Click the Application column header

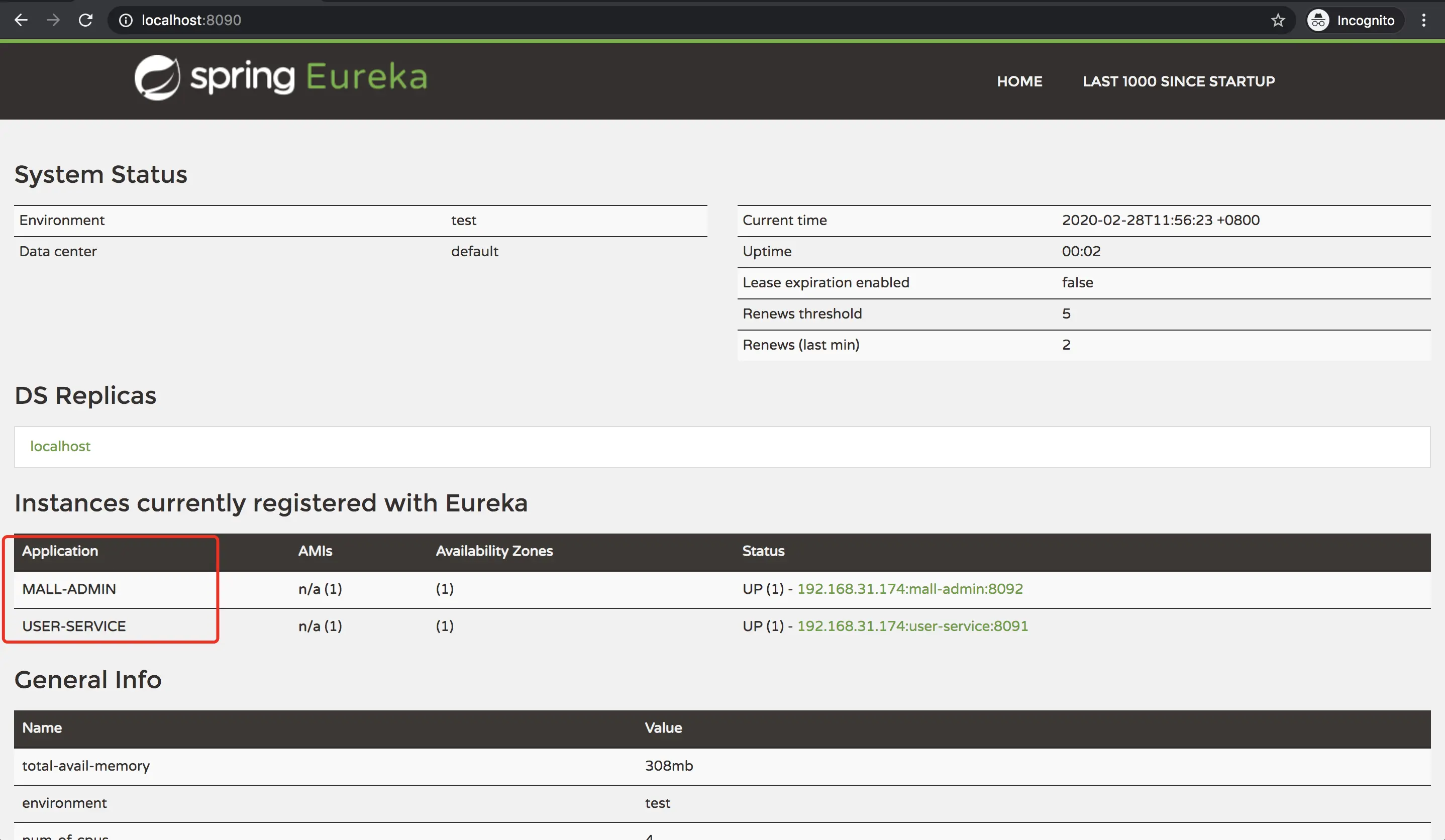click(x=60, y=551)
